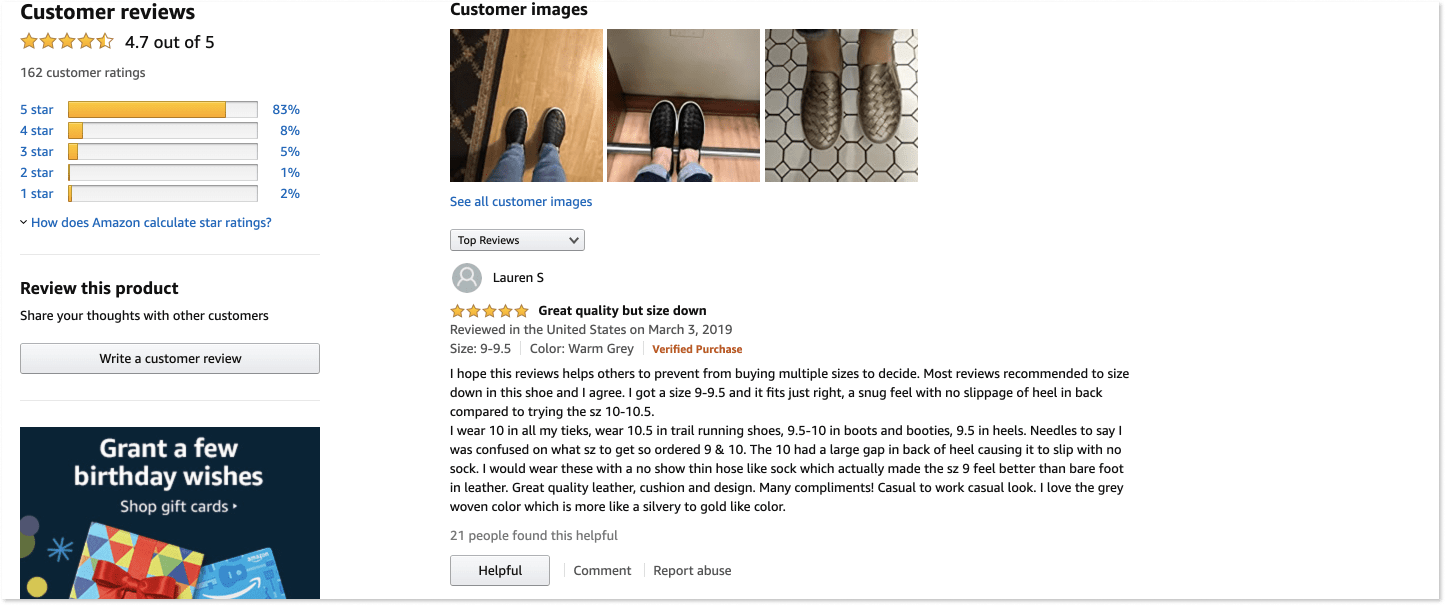Image resolution: width=1445 pixels, height=605 pixels.
Task: Filter by 5 star reviews
Action: [37, 110]
